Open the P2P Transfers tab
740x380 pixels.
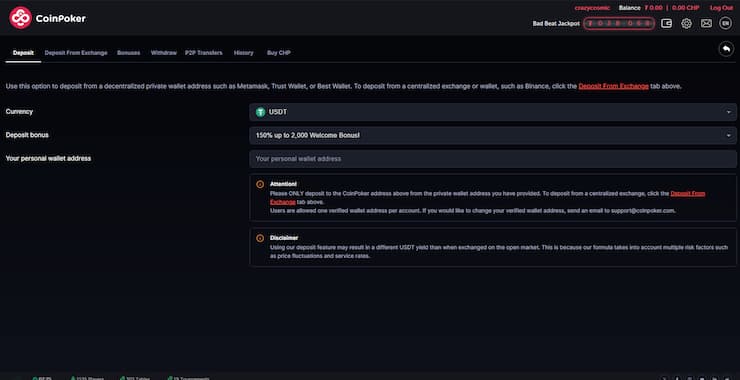(x=203, y=53)
